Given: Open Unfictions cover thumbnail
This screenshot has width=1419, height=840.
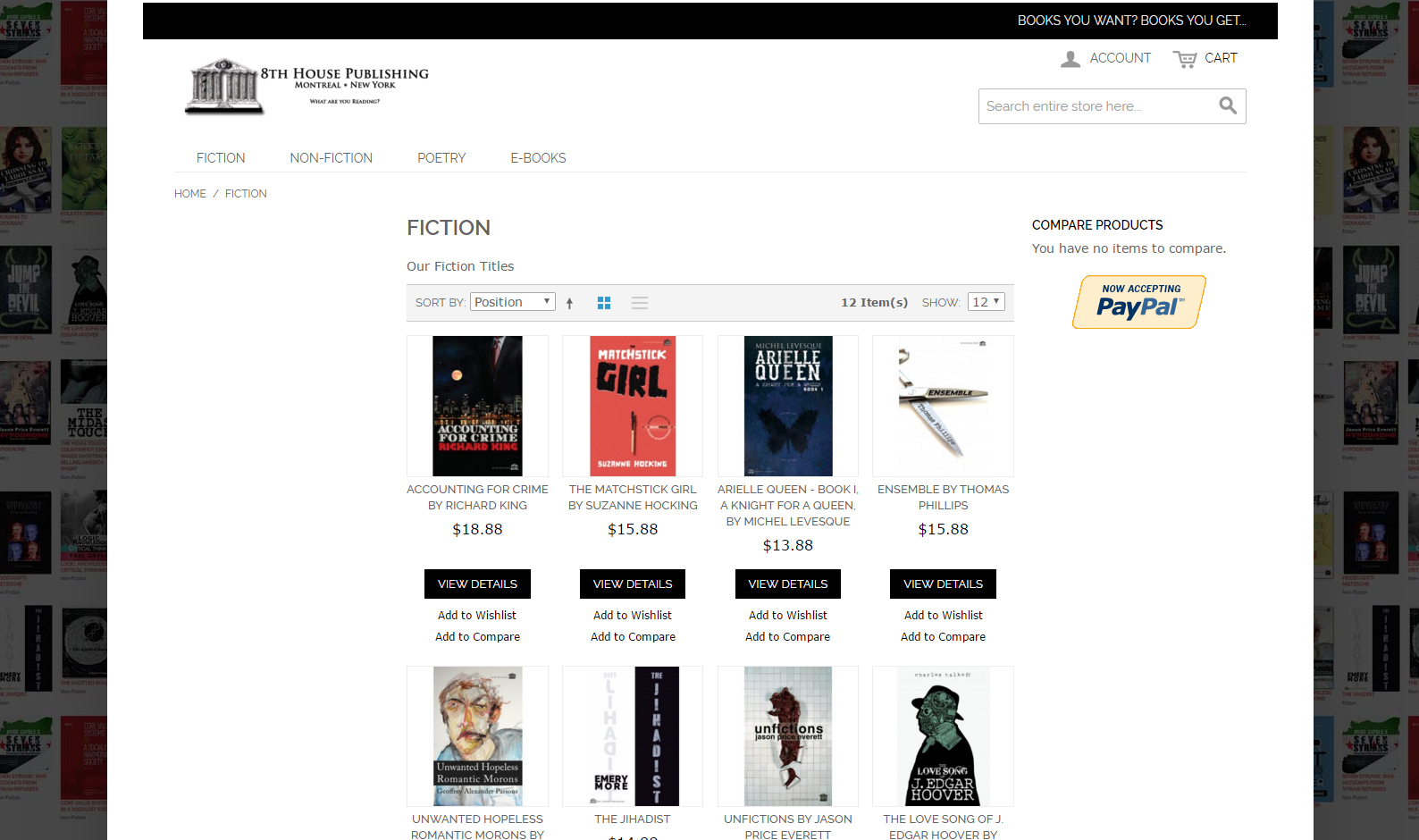Looking at the screenshot, I should point(788,736).
